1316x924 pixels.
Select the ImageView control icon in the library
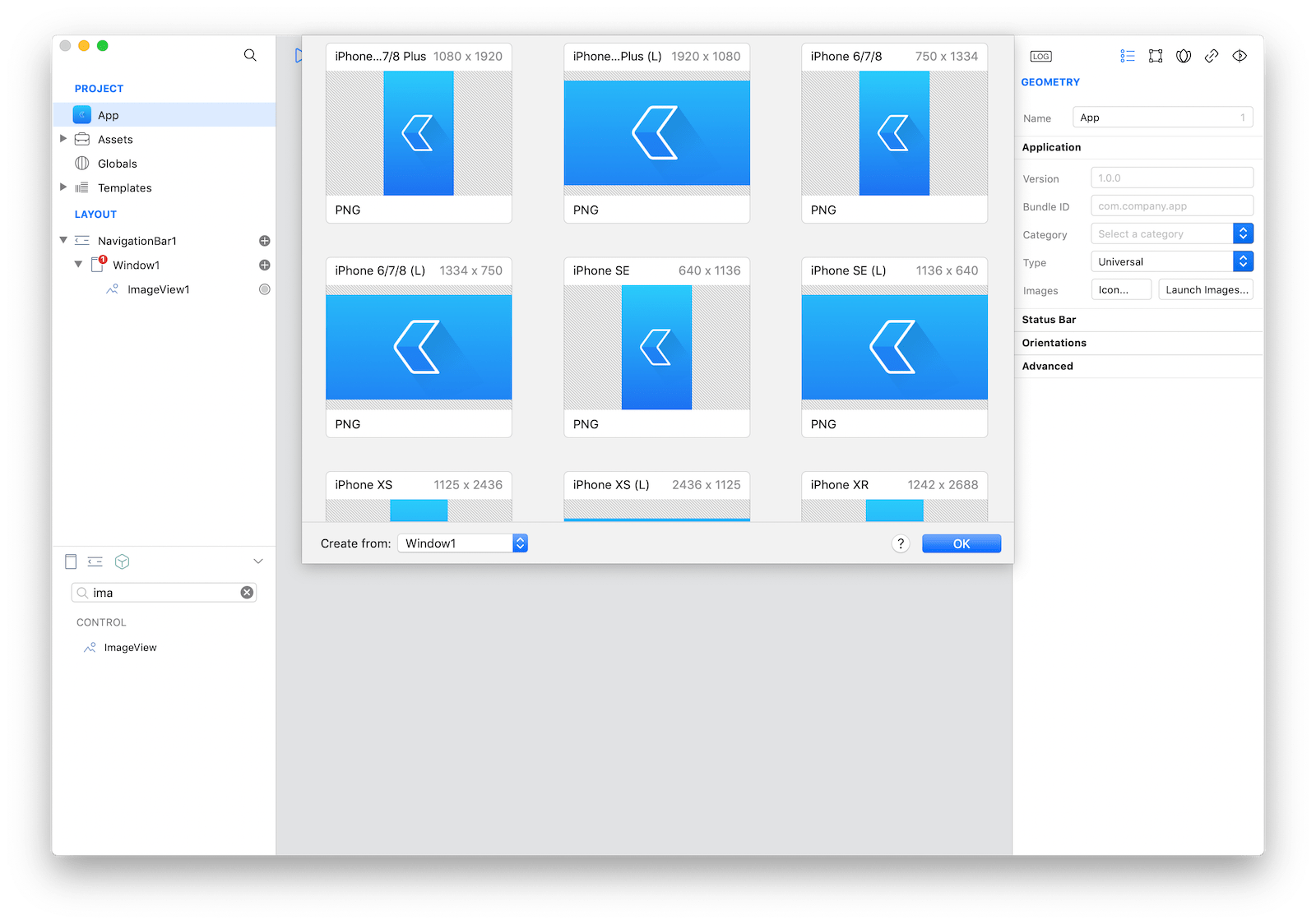(90, 648)
